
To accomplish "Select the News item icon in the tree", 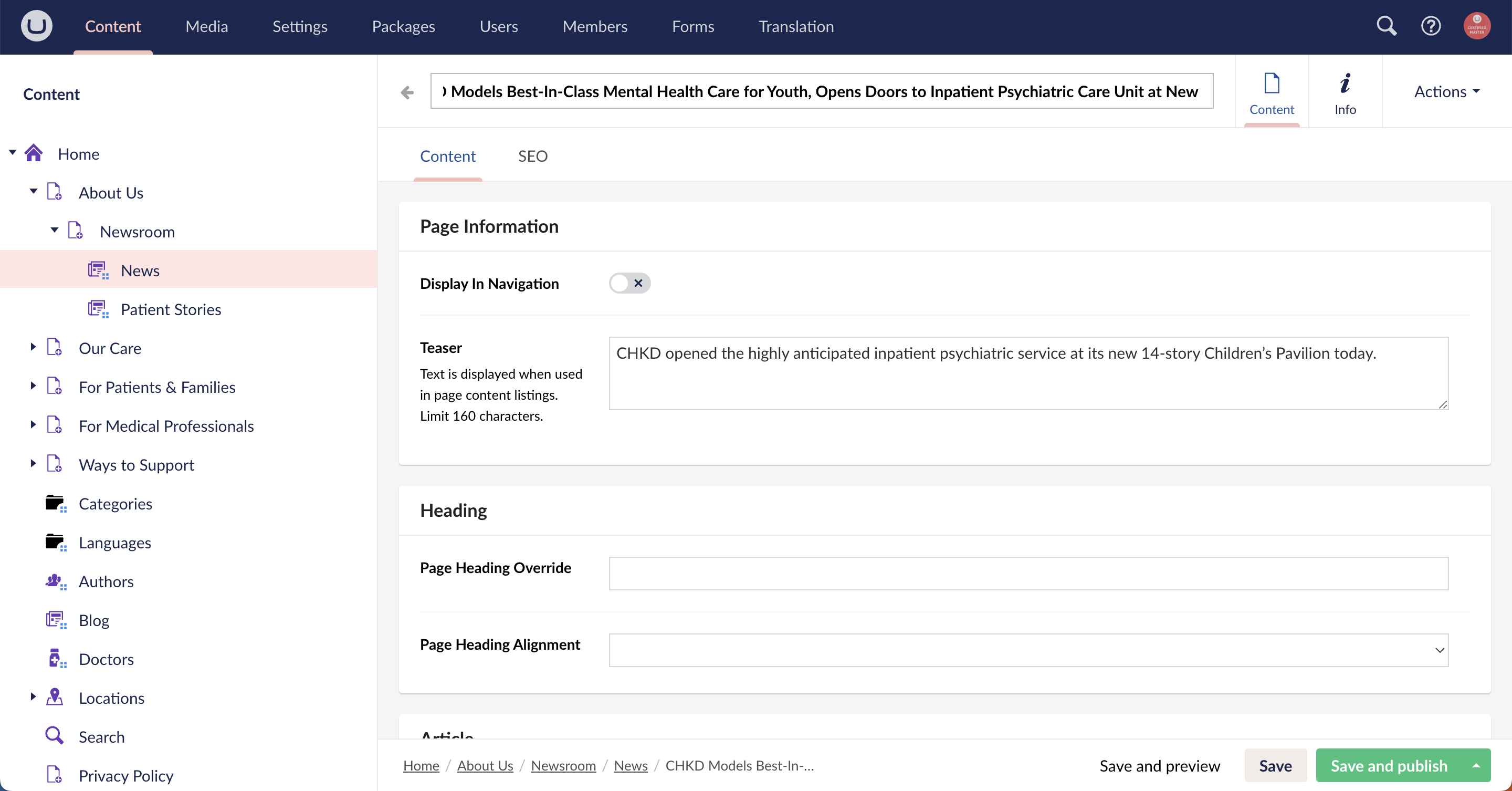I will tap(98, 269).
